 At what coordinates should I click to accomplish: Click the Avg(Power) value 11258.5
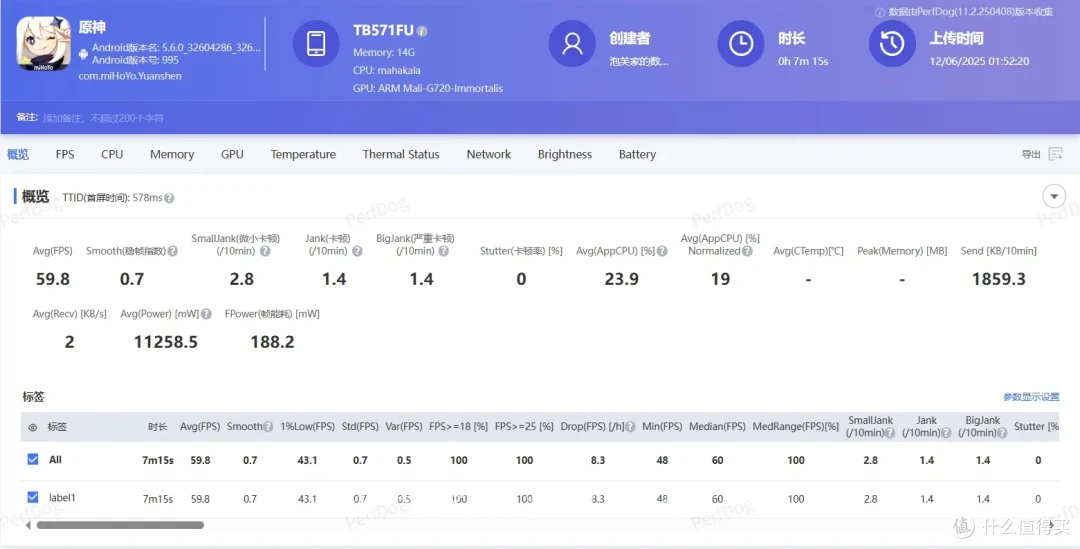click(x=165, y=342)
